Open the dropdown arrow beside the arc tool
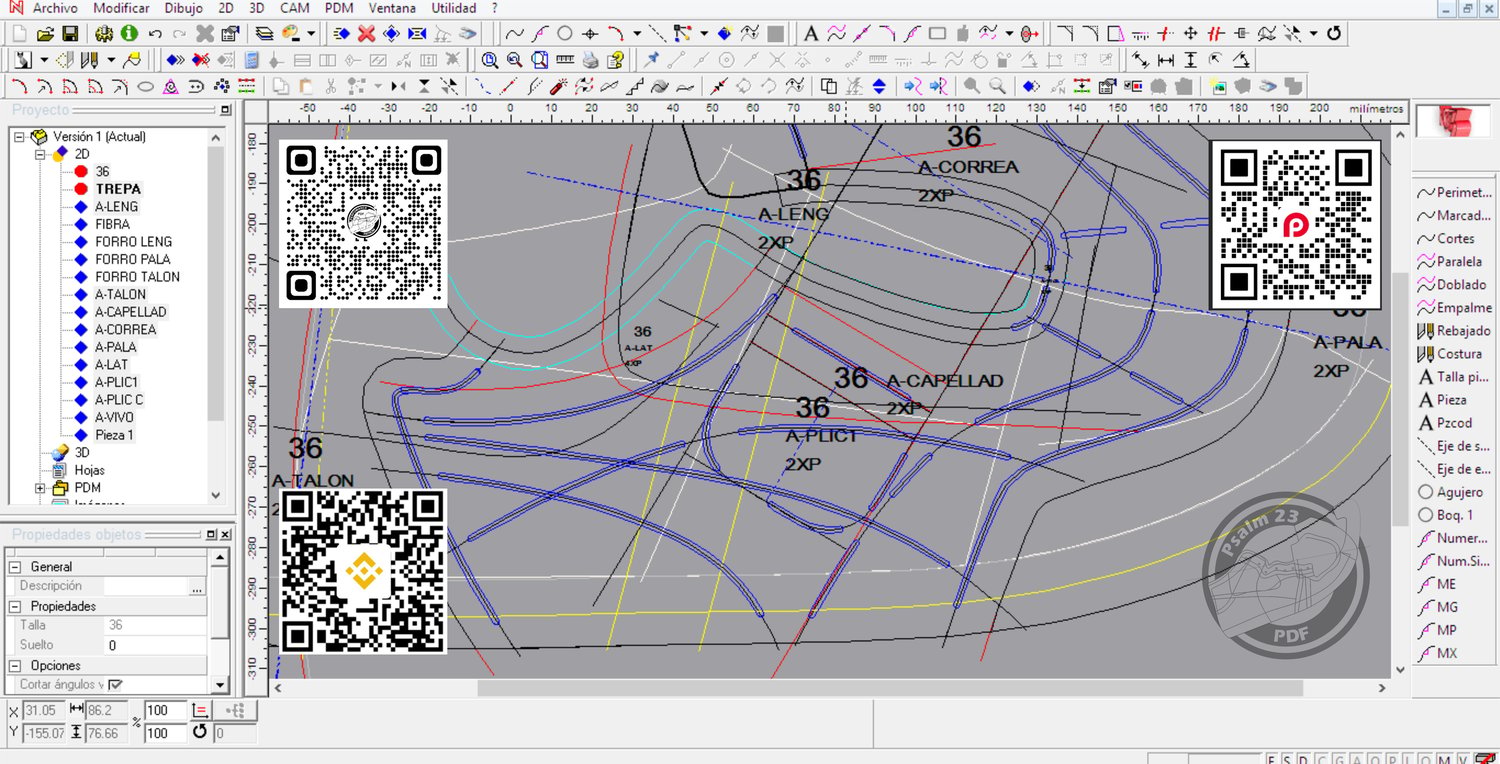This screenshot has width=1500, height=764. click(x=637, y=33)
